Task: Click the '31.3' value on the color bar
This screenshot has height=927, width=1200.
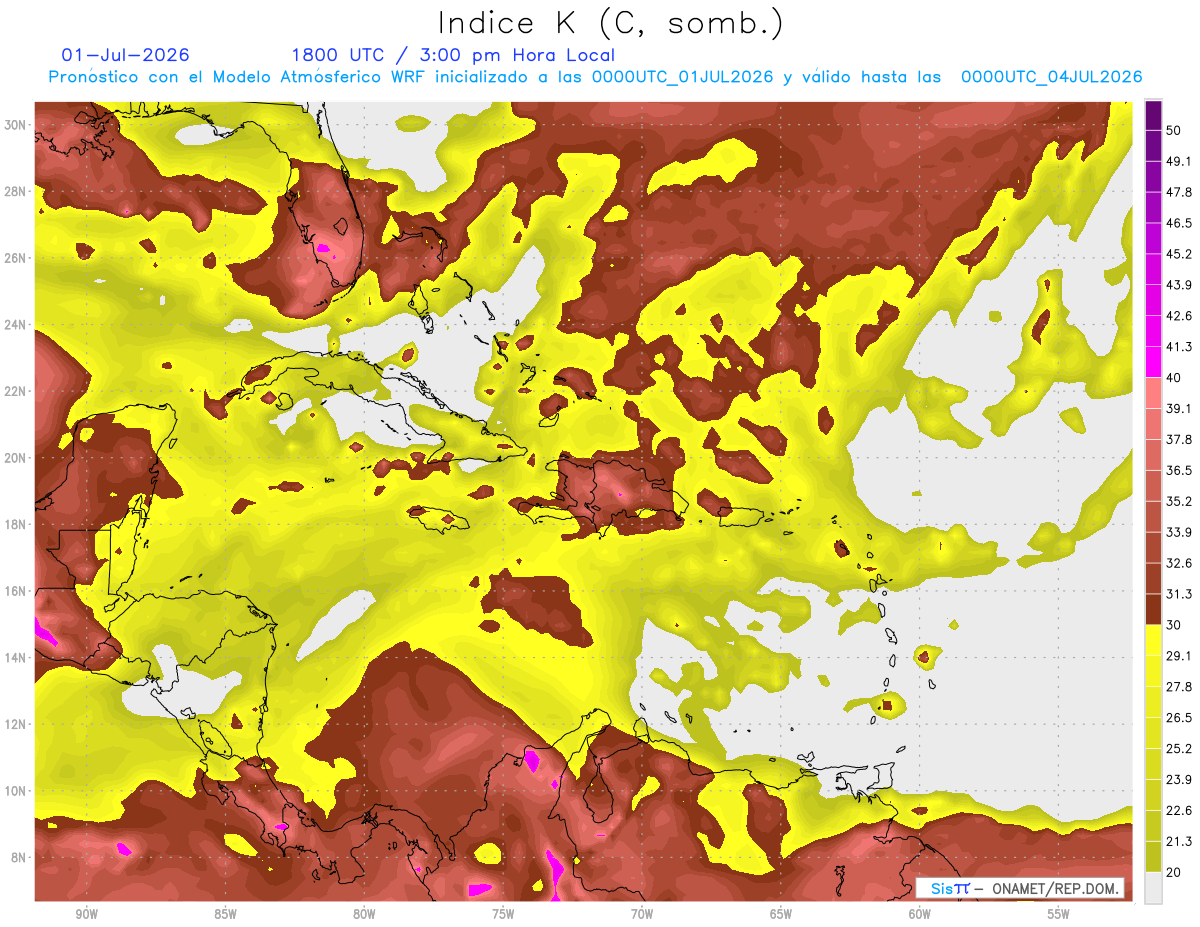Action: 1178,594
